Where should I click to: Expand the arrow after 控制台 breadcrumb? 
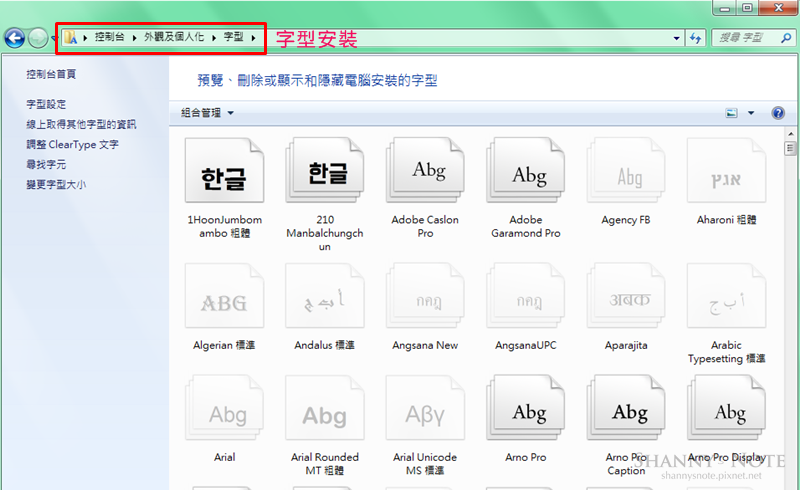(134, 37)
